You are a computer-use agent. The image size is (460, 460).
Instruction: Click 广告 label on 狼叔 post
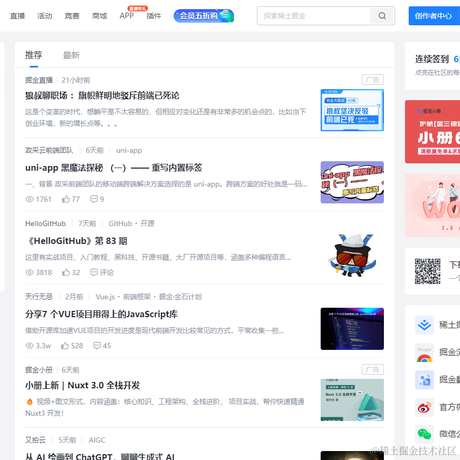click(373, 80)
